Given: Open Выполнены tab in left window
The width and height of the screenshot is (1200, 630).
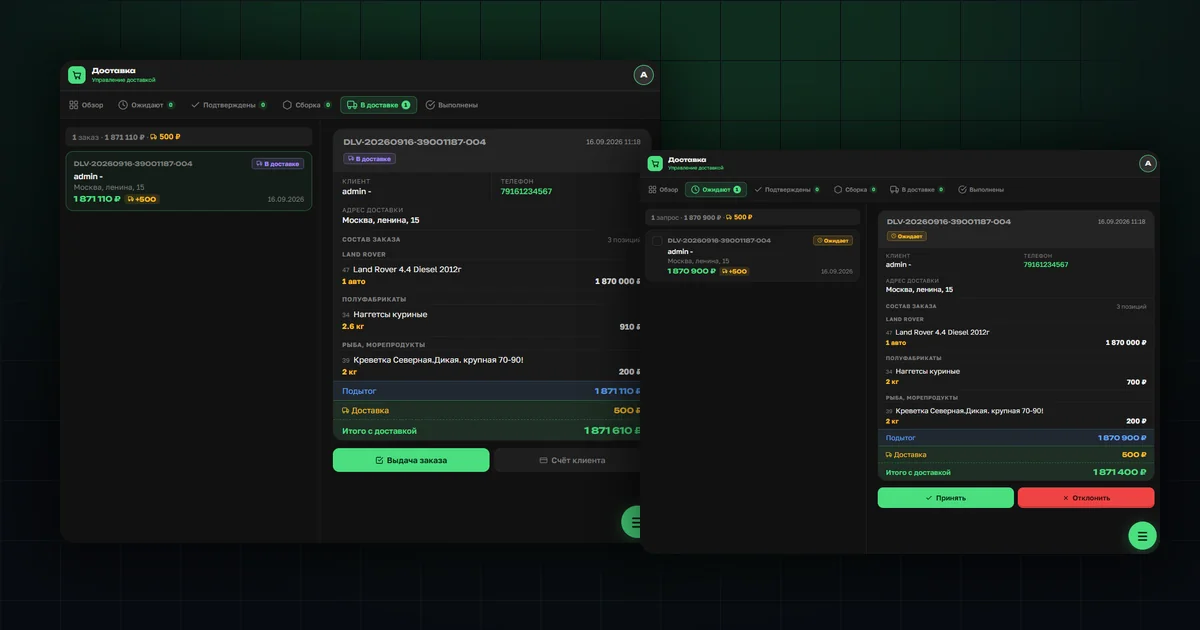Looking at the screenshot, I should pos(452,105).
